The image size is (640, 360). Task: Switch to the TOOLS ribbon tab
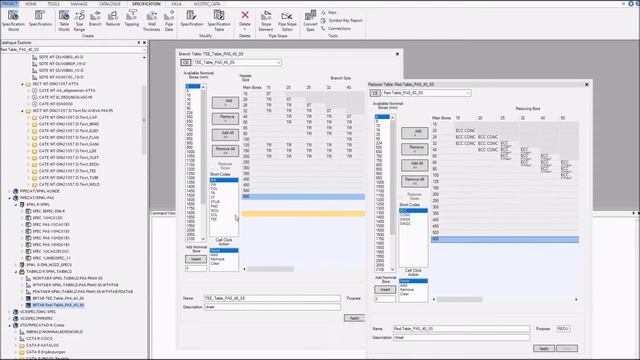click(x=53, y=4)
